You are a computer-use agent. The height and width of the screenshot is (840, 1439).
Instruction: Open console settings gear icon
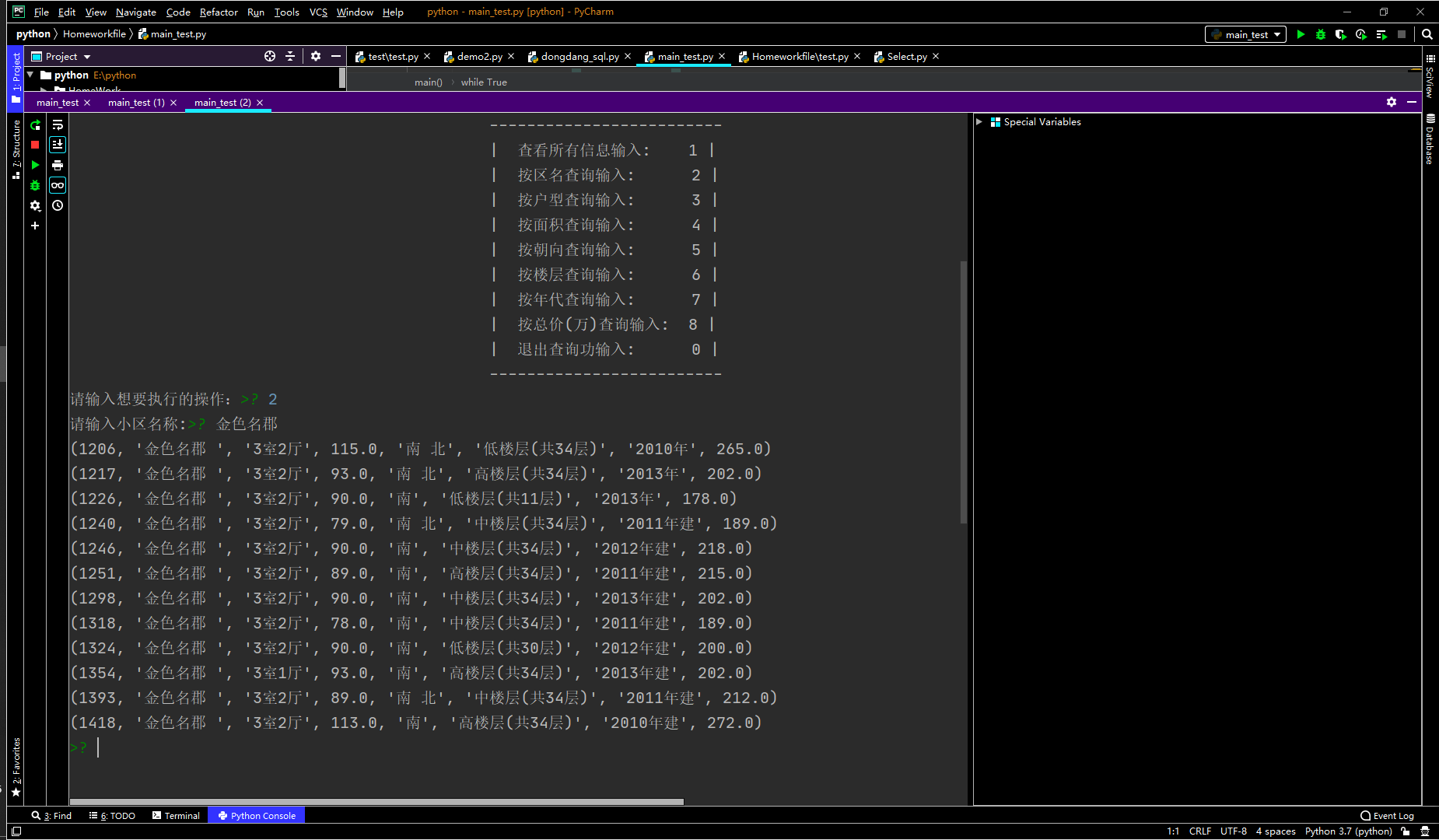pos(35,205)
